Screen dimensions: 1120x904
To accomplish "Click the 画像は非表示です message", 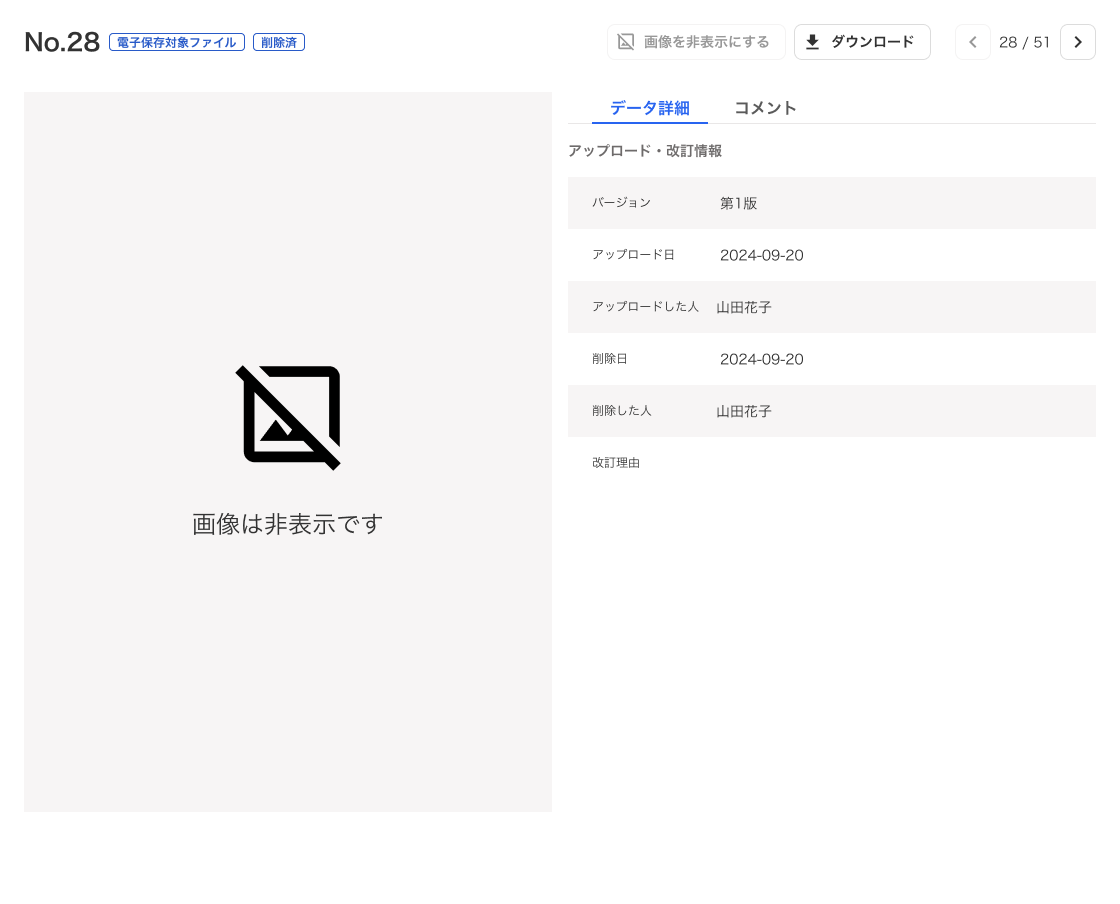I will coord(288,524).
